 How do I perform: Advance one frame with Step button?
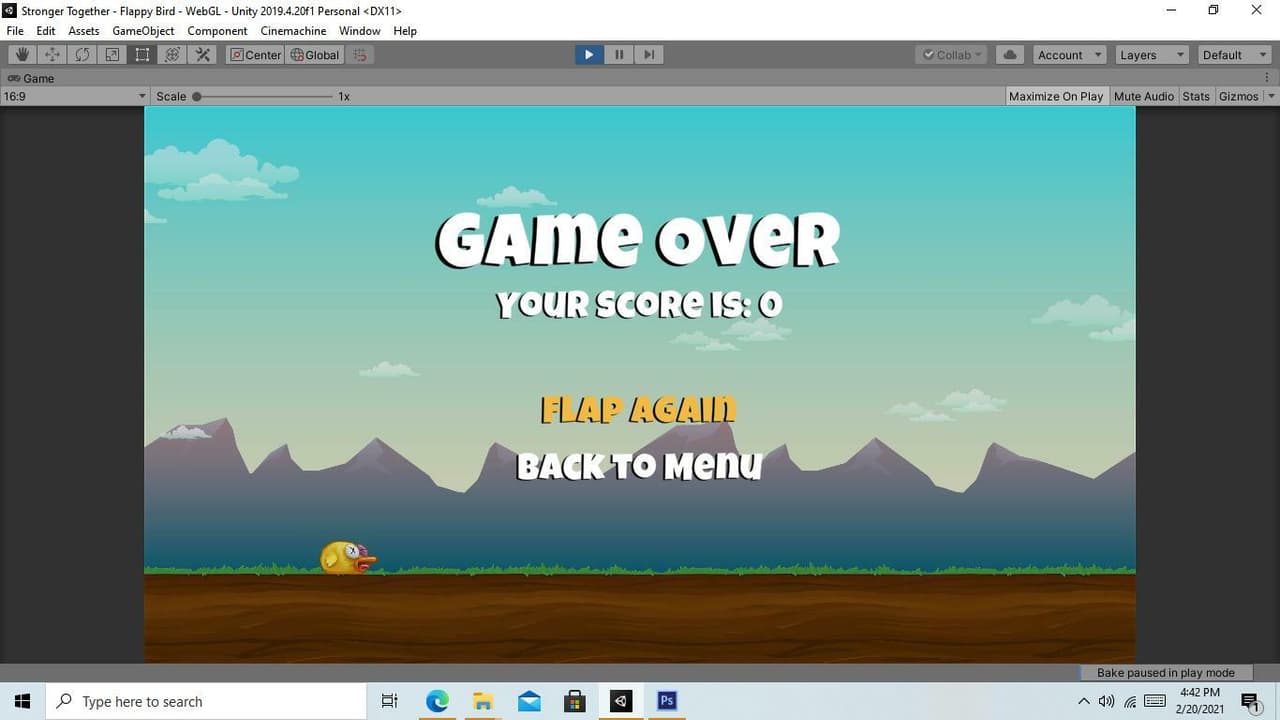649,55
